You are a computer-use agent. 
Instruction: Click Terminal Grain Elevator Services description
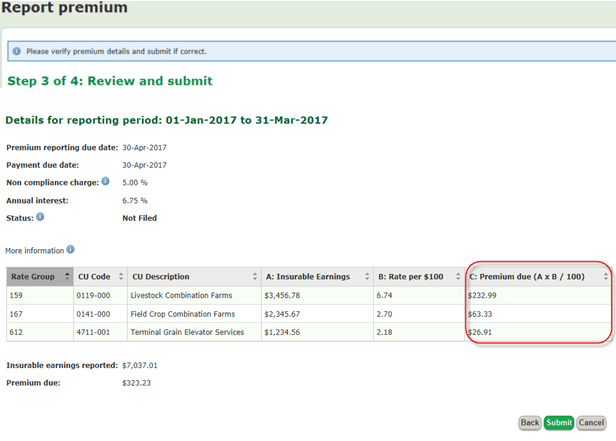point(187,332)
